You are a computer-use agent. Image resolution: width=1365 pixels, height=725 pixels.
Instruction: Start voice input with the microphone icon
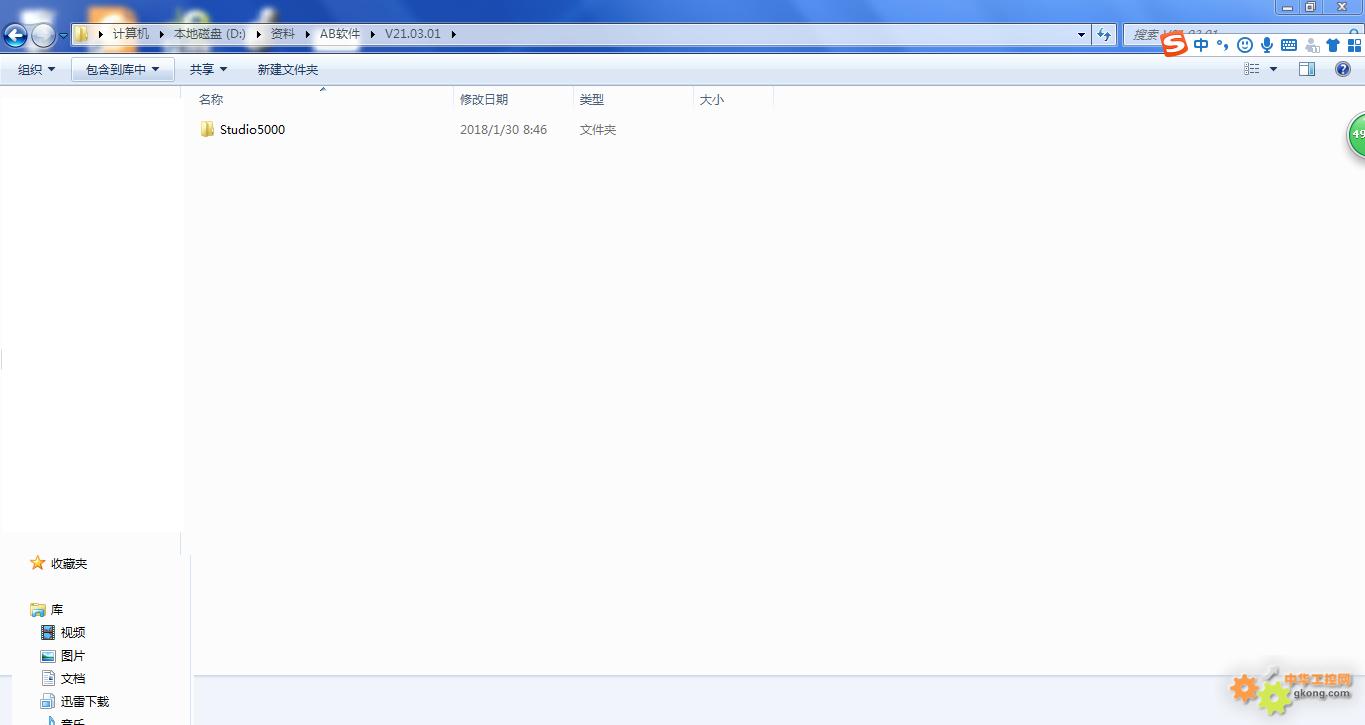(1267, 45)
